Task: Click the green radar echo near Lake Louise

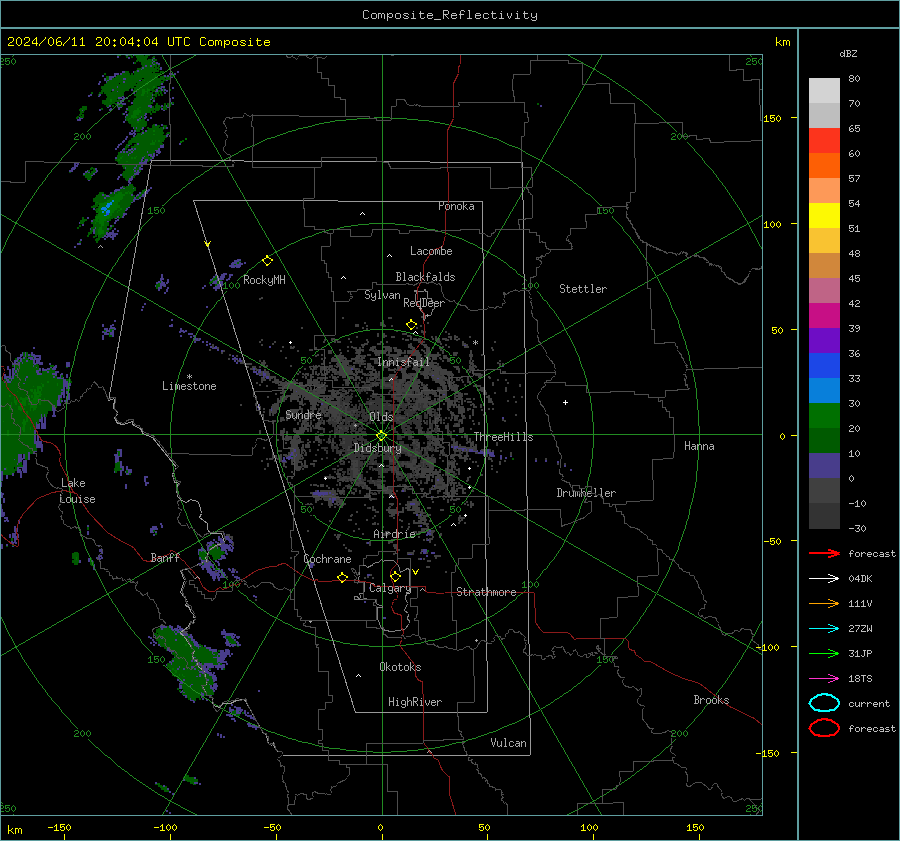Action: 29,408
